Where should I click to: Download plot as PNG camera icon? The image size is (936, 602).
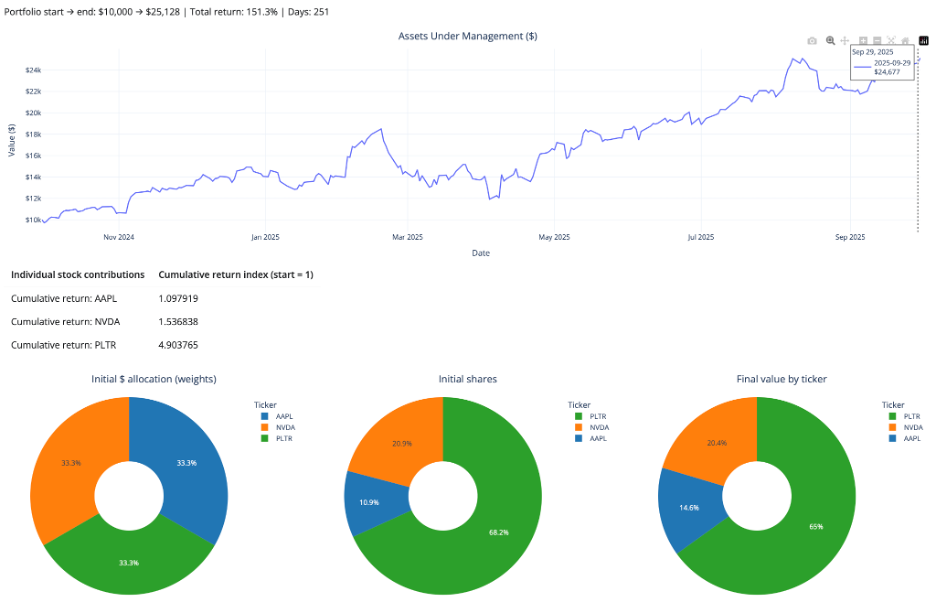pyautogui.click(x=812, y=41)
